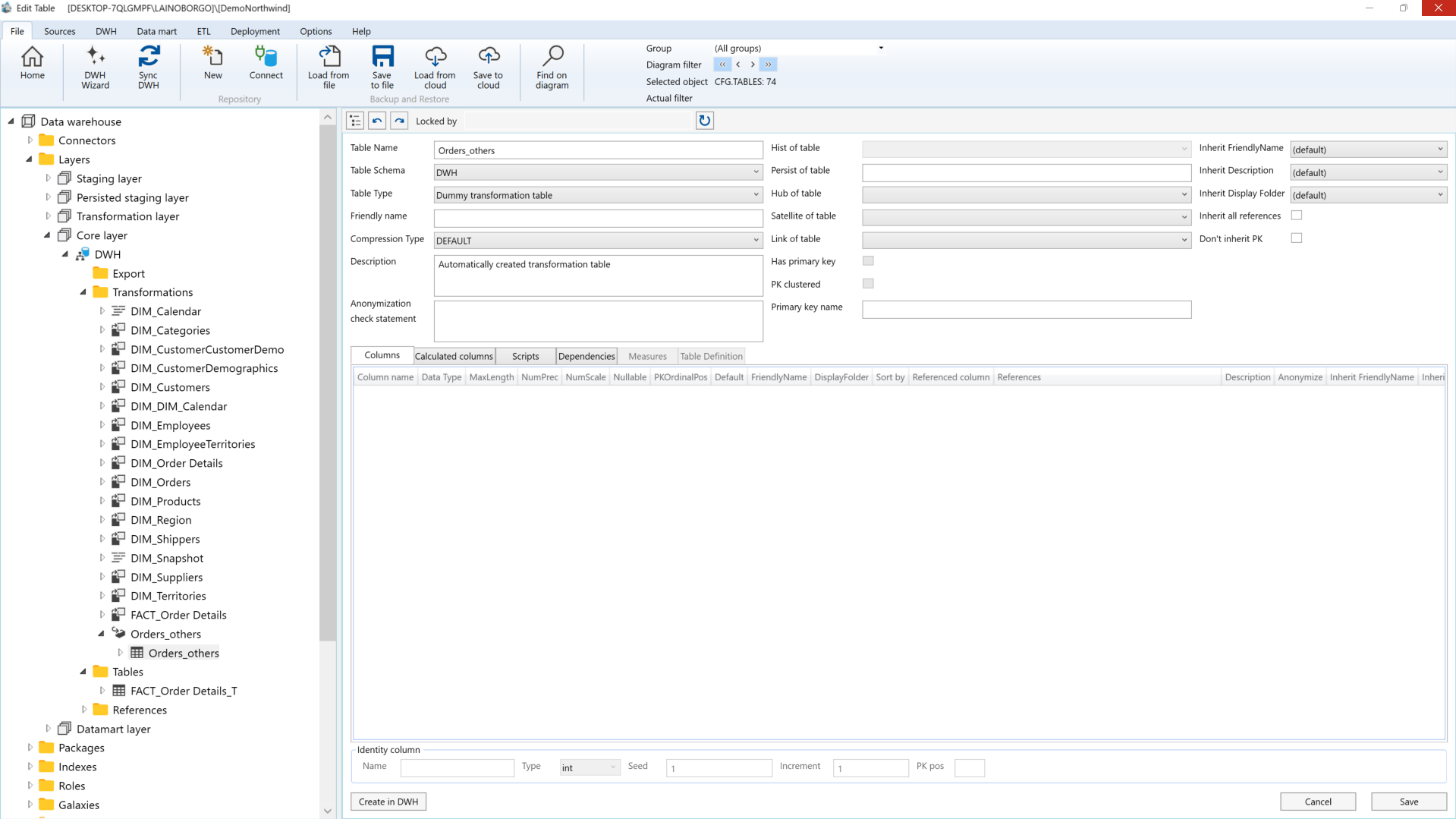1456x819 pixels.
Task: Create a New repository
Action: (x=213, y=64)
